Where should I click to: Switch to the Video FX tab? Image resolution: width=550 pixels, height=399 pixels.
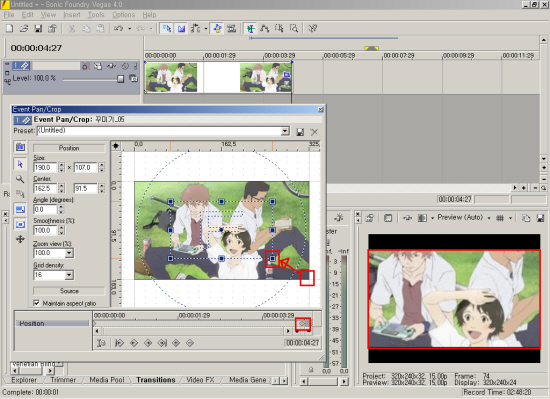[x=200, y=380]
